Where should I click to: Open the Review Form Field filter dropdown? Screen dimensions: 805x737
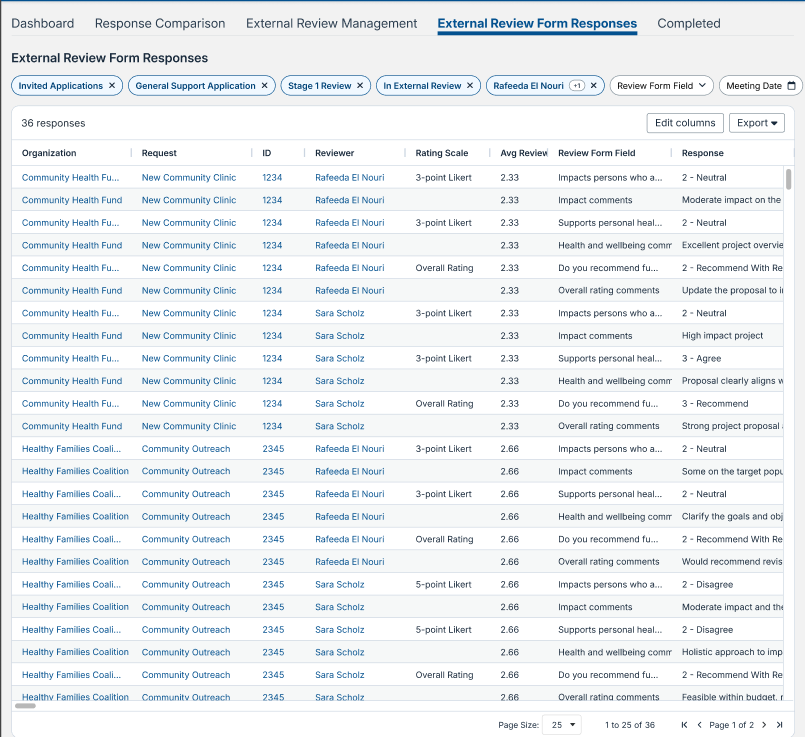[x=661, y=86]
